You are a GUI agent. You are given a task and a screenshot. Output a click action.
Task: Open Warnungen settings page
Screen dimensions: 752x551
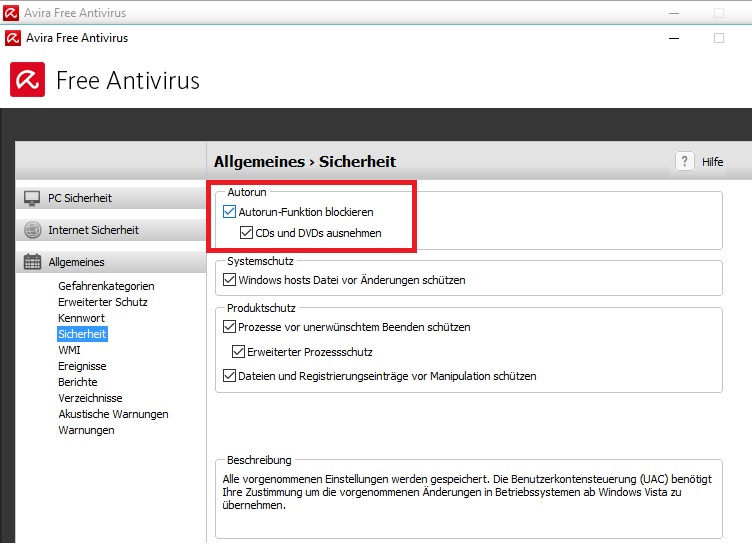[x=86, y=430]
